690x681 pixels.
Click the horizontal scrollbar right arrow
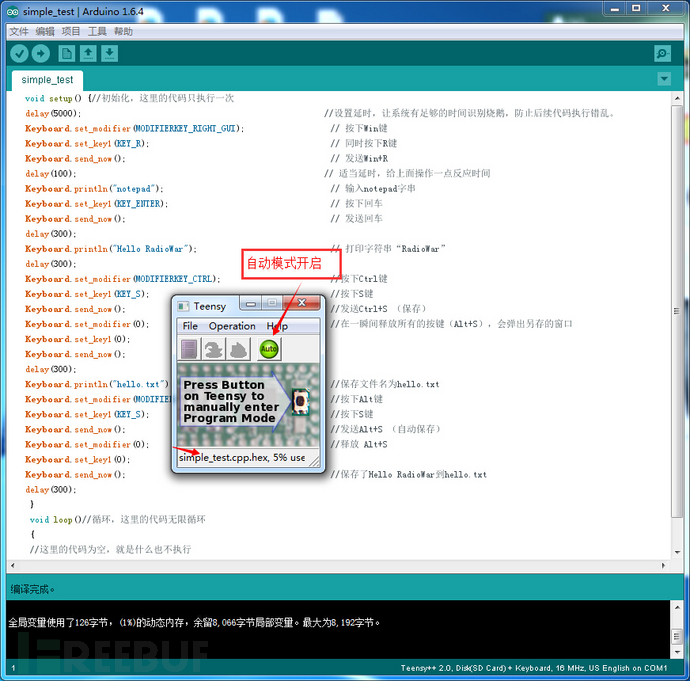[663, 566]
